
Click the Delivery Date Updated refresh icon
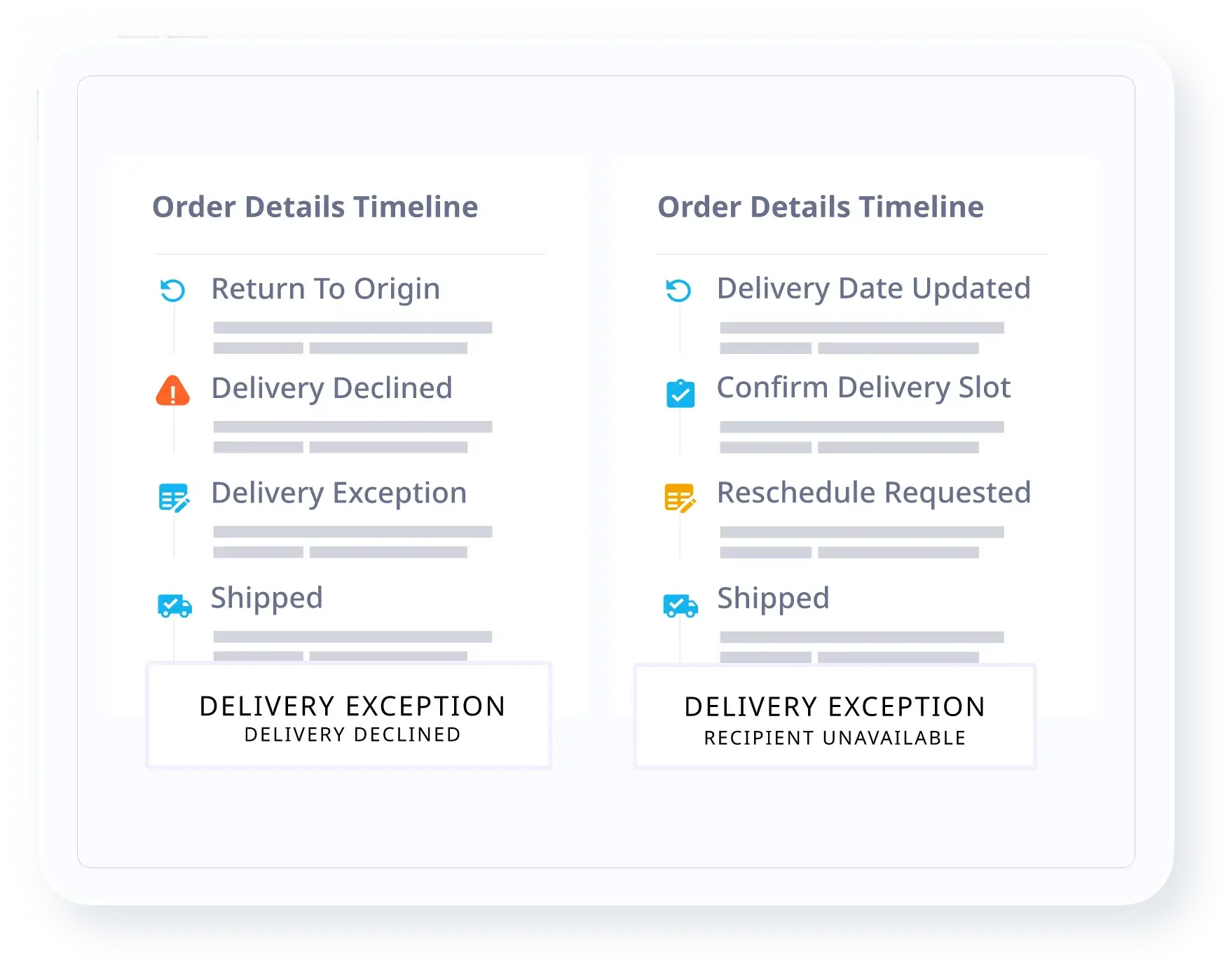(678, 290)
